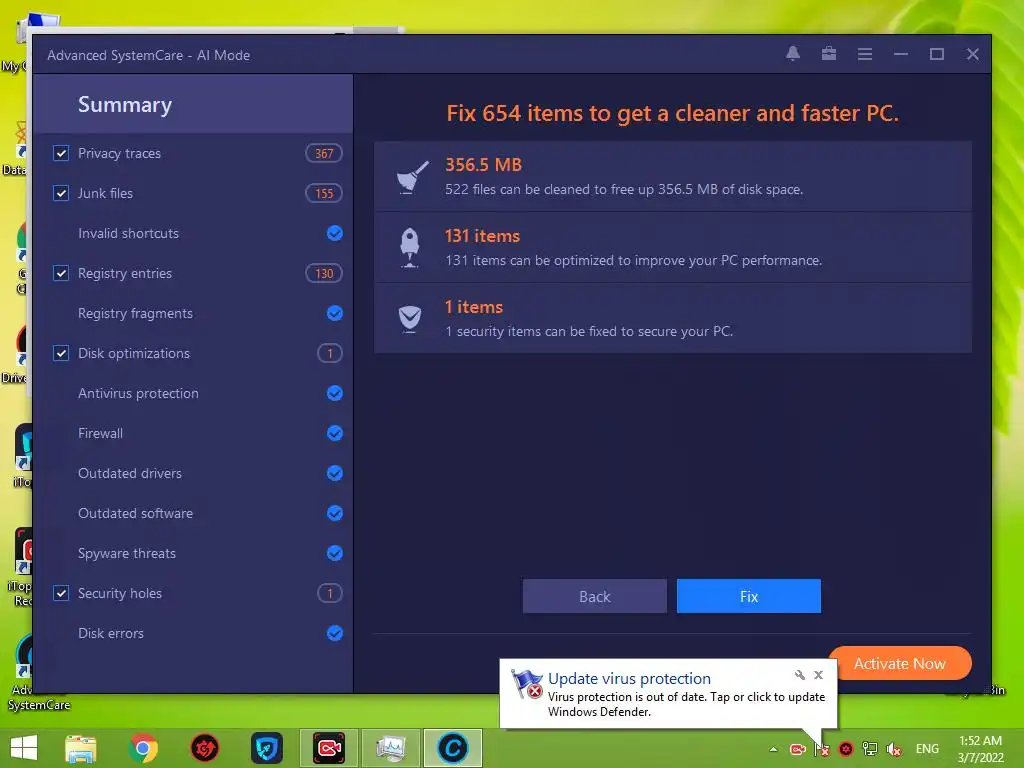1024x768 pixels.
Task: Click Action Center flag tray icon
Action: [x=822, y=749]
